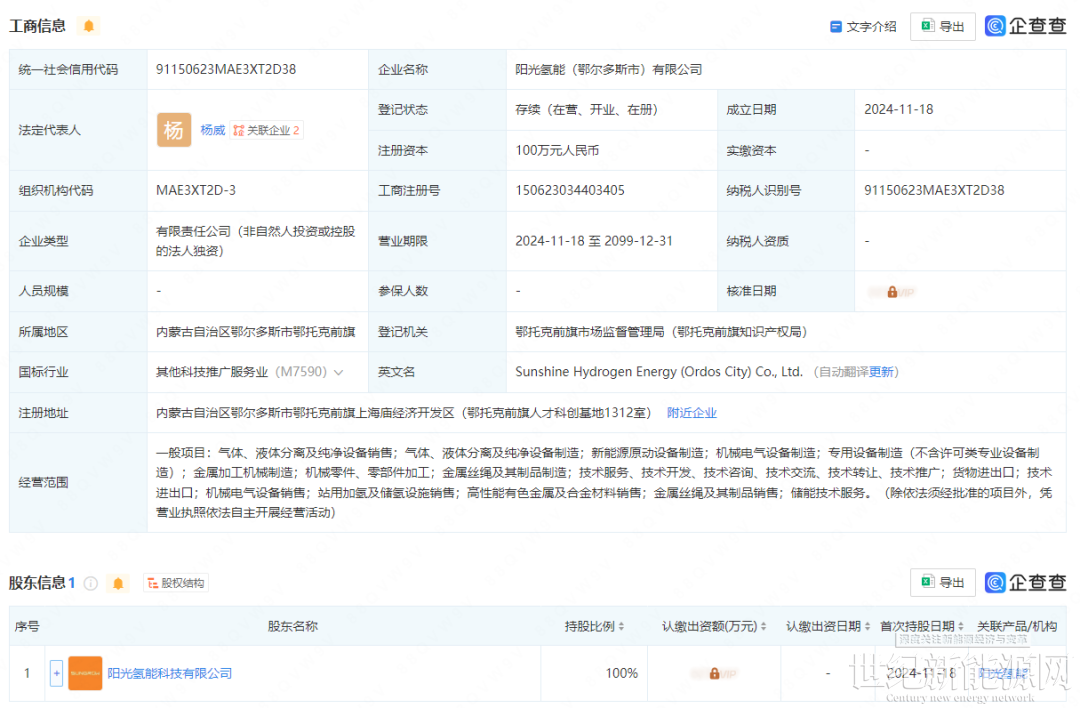The width and height of the screenshot is (1080, 708).
Task: Open 附近企业 nearby companies link
Action: pos(692,413)
